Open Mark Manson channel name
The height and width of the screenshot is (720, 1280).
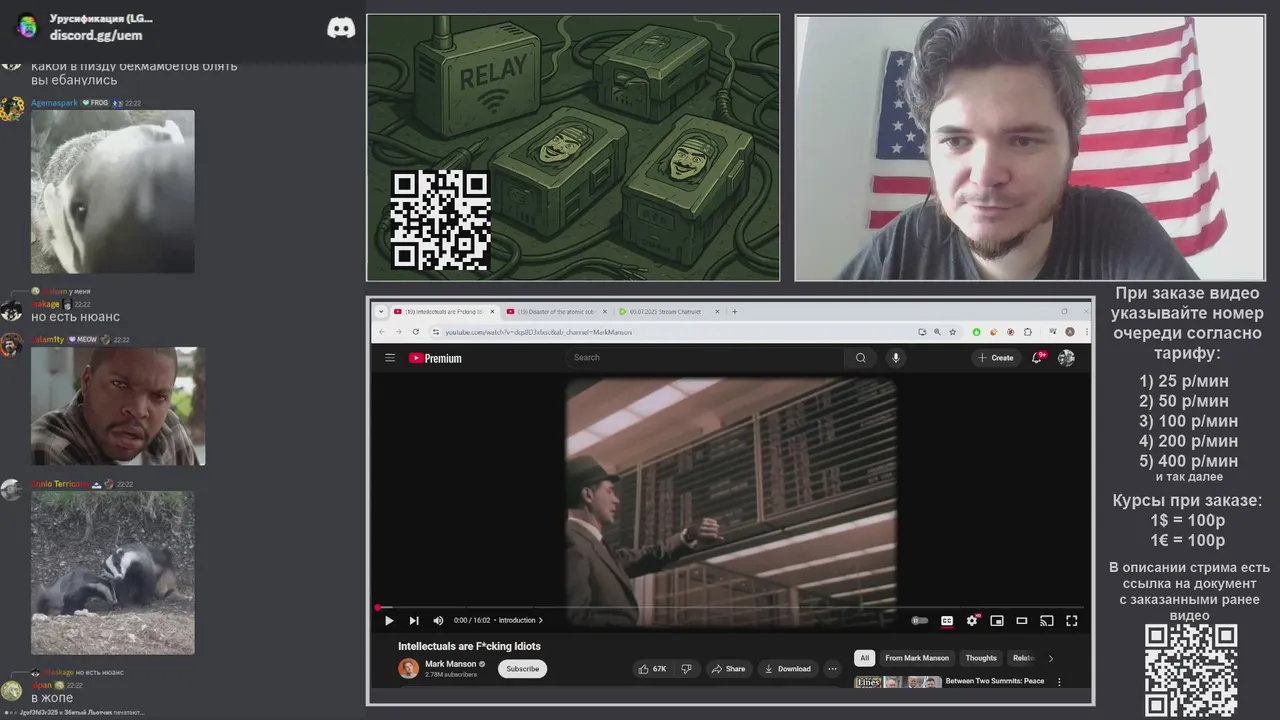point(451,664)
